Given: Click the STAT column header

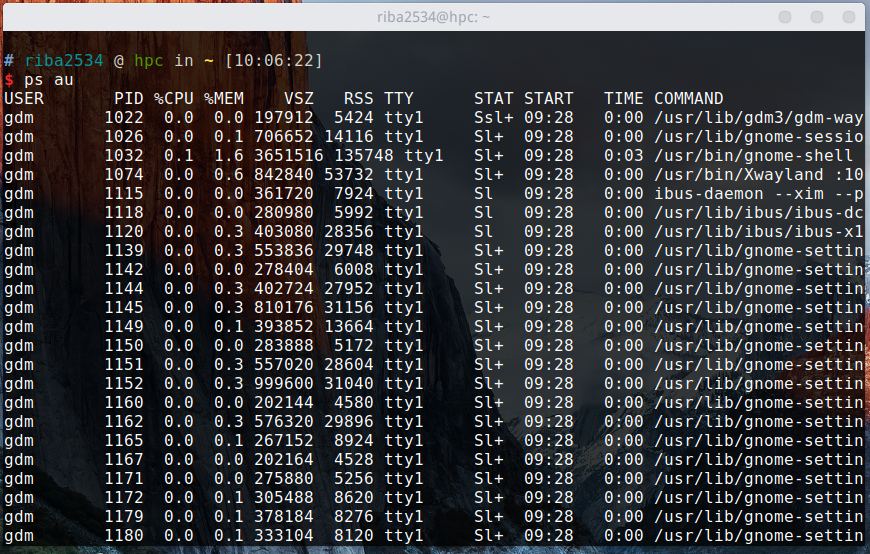Looking at the screenshot, I should [x=493, y=98].
